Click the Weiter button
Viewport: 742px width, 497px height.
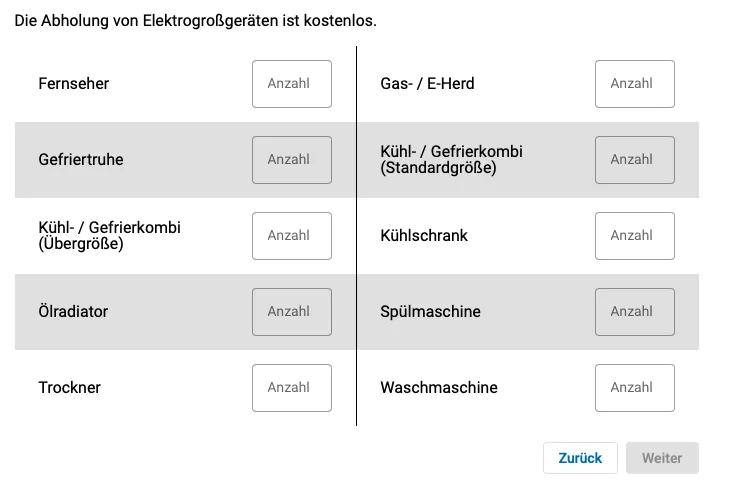(x=662, y=458)
